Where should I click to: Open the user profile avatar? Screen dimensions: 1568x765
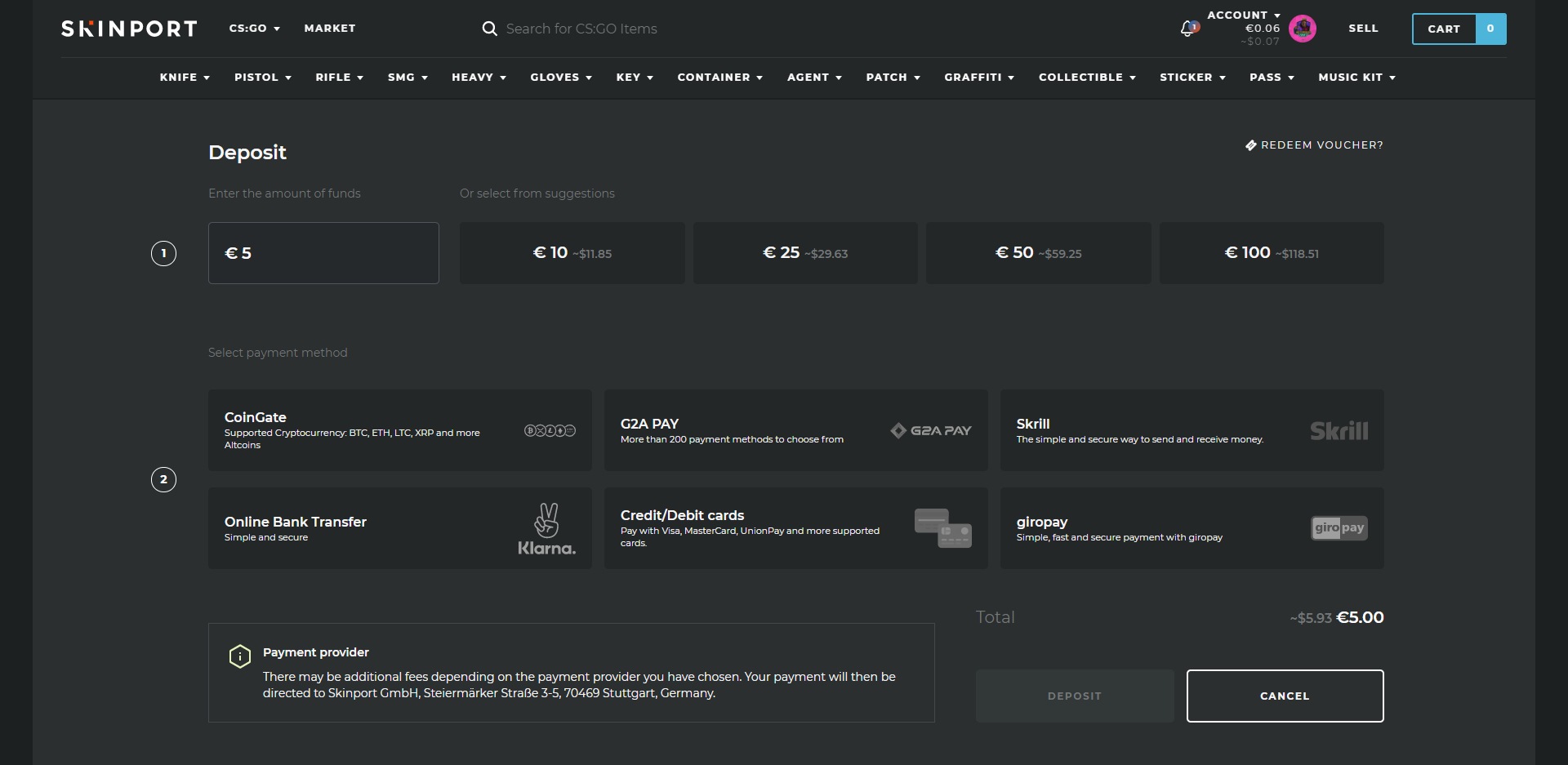(1302, 29)
